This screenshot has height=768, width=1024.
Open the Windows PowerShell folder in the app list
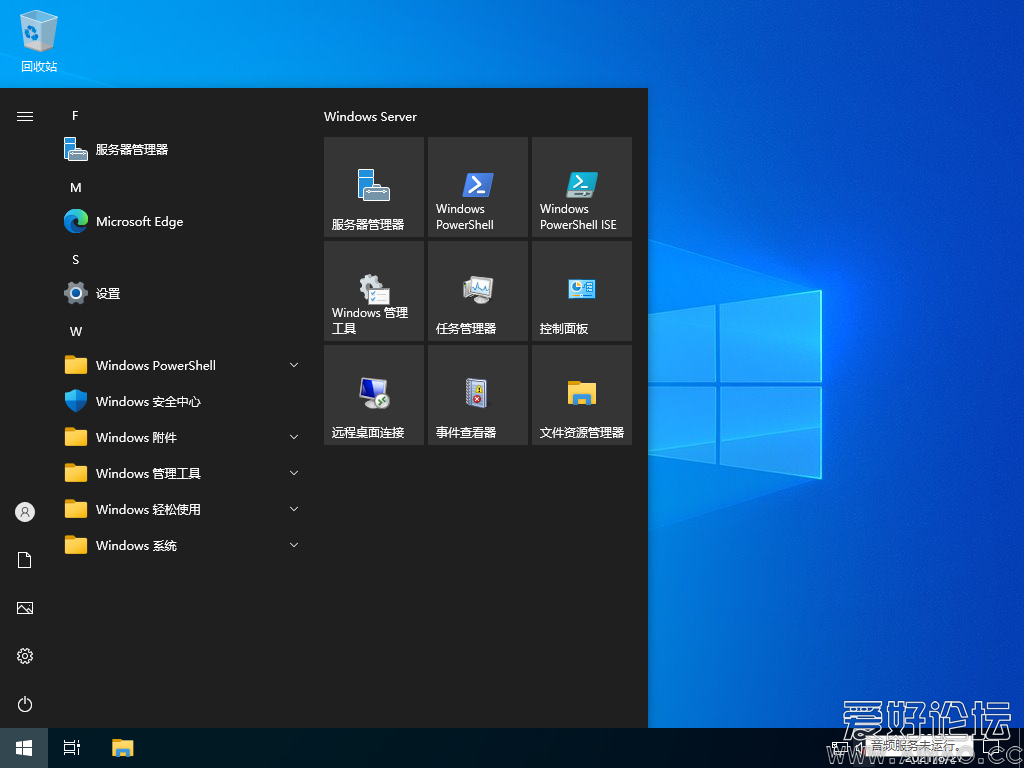(183, 365)
